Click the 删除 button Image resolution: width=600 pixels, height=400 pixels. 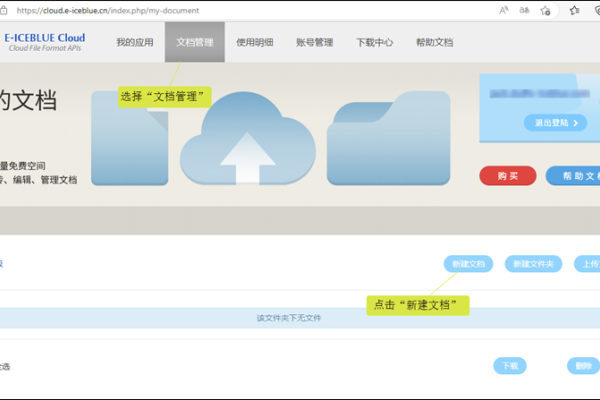pyautogui.click(x=584, y=366)
